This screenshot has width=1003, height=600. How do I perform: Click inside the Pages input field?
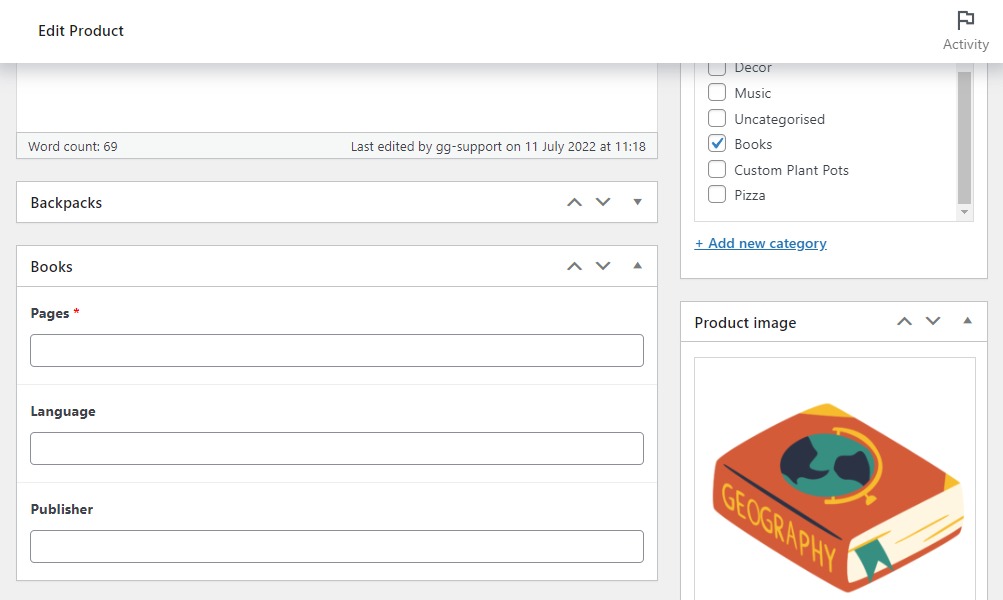[x=336, y=350]
